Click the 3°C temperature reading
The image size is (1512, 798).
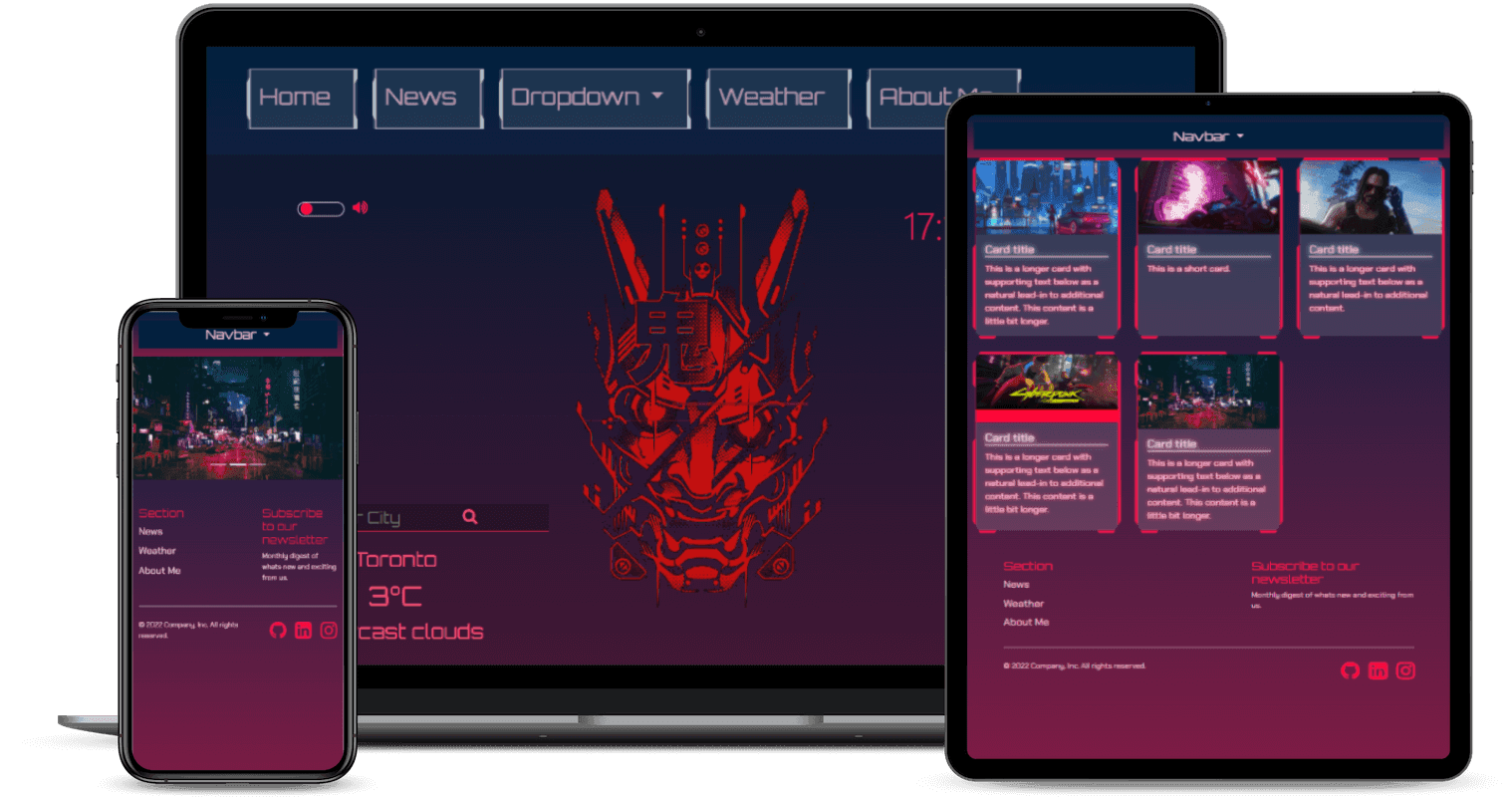tap(394, 597)
